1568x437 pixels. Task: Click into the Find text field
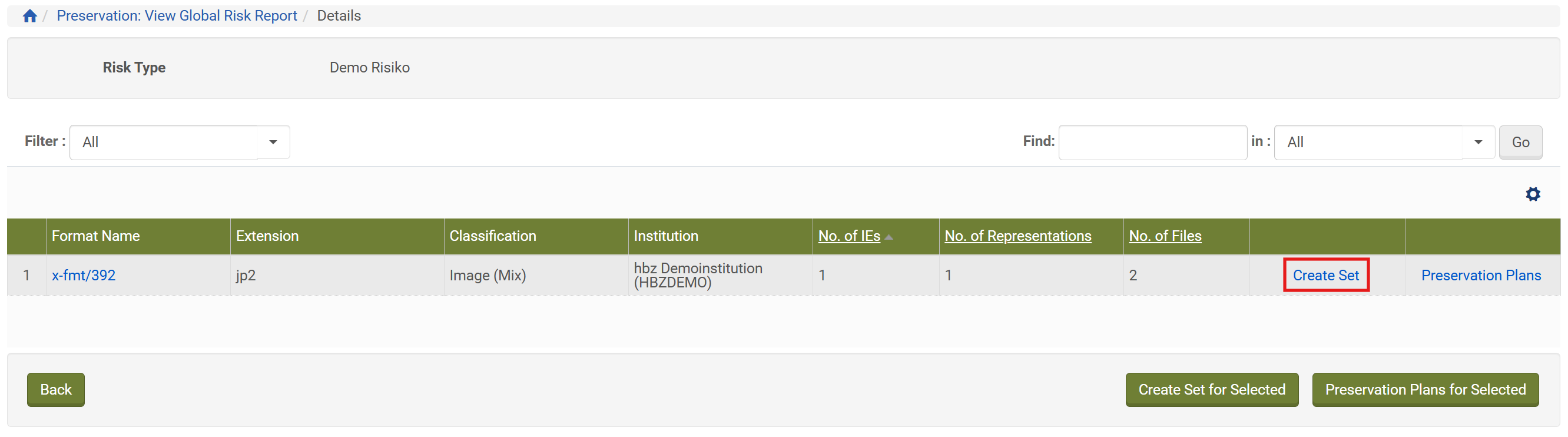[x=1152, y=143]
